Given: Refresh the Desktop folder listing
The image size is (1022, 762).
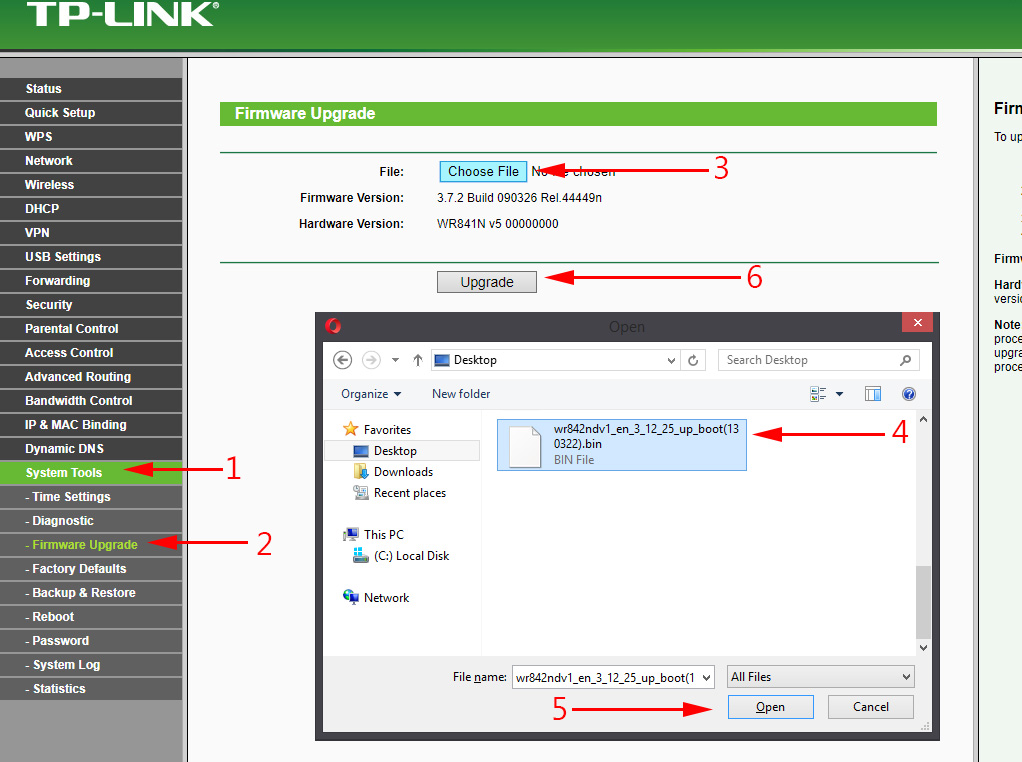Looking at the screenshot, I should 693,360.
